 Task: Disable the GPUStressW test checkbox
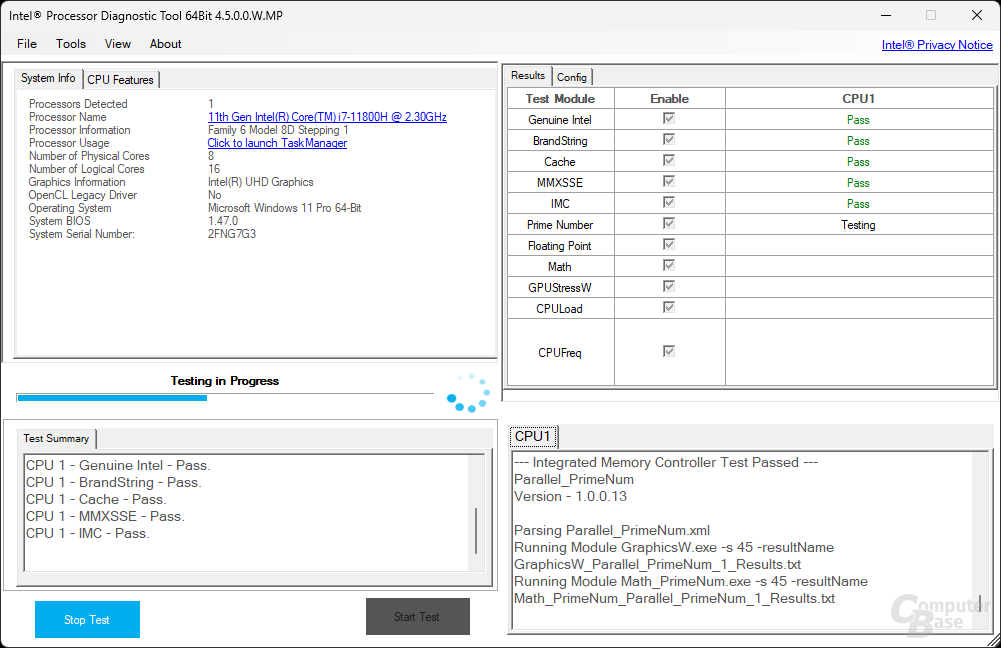click(668, 287)
